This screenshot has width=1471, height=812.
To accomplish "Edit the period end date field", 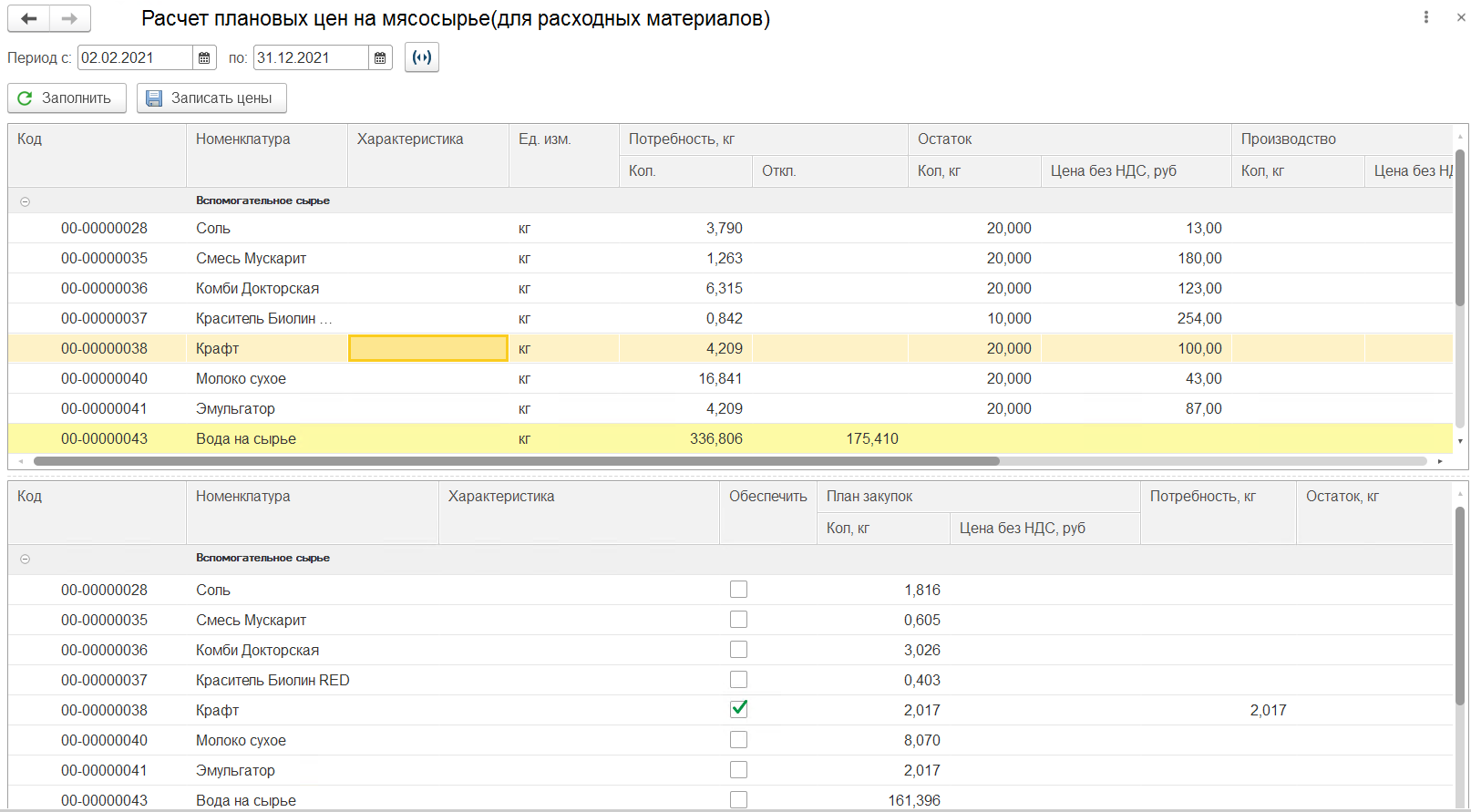I will coord(311,57).
